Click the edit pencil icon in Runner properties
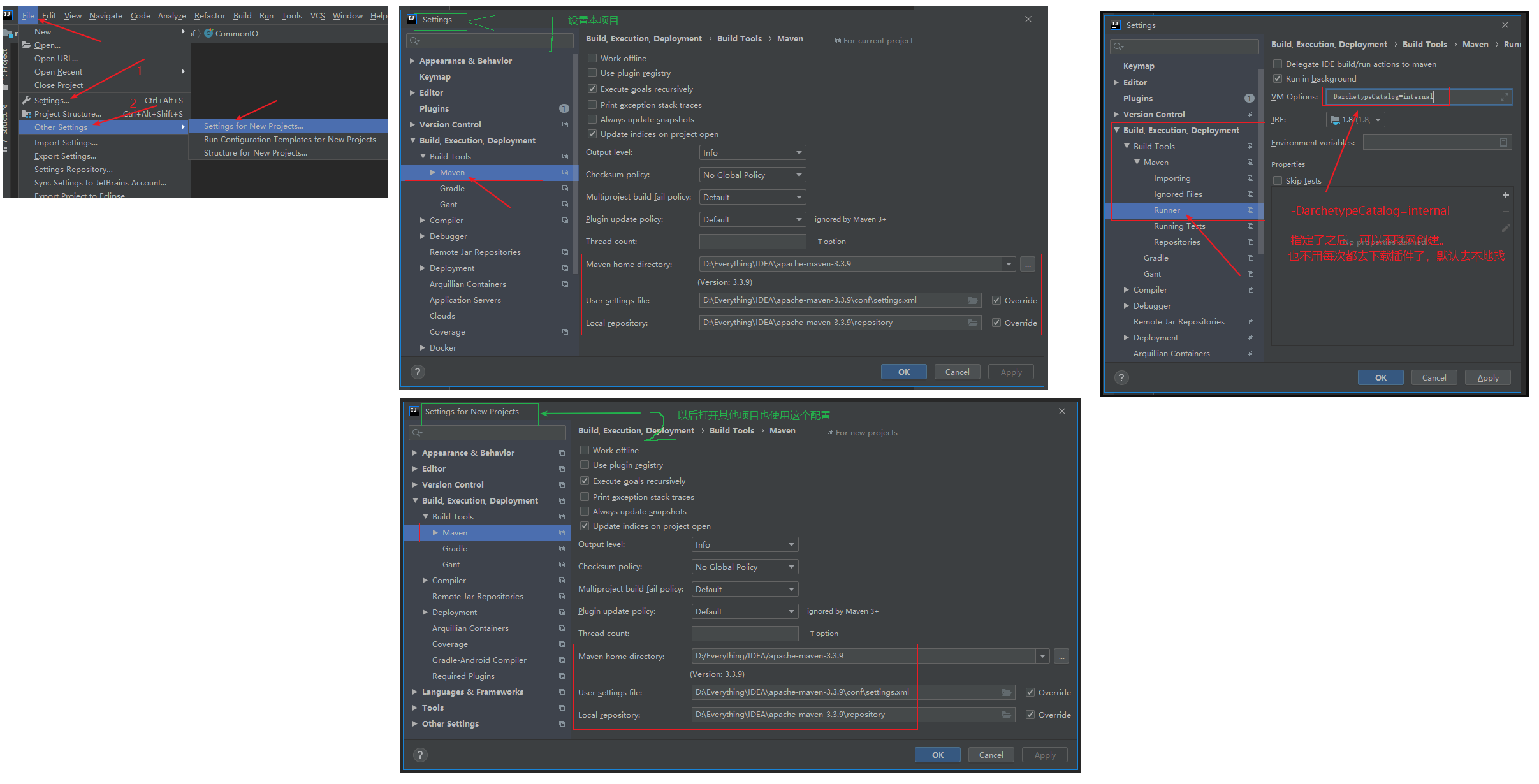The image size is (1539, 784). pyautogui.click(x=1506, y=228)
